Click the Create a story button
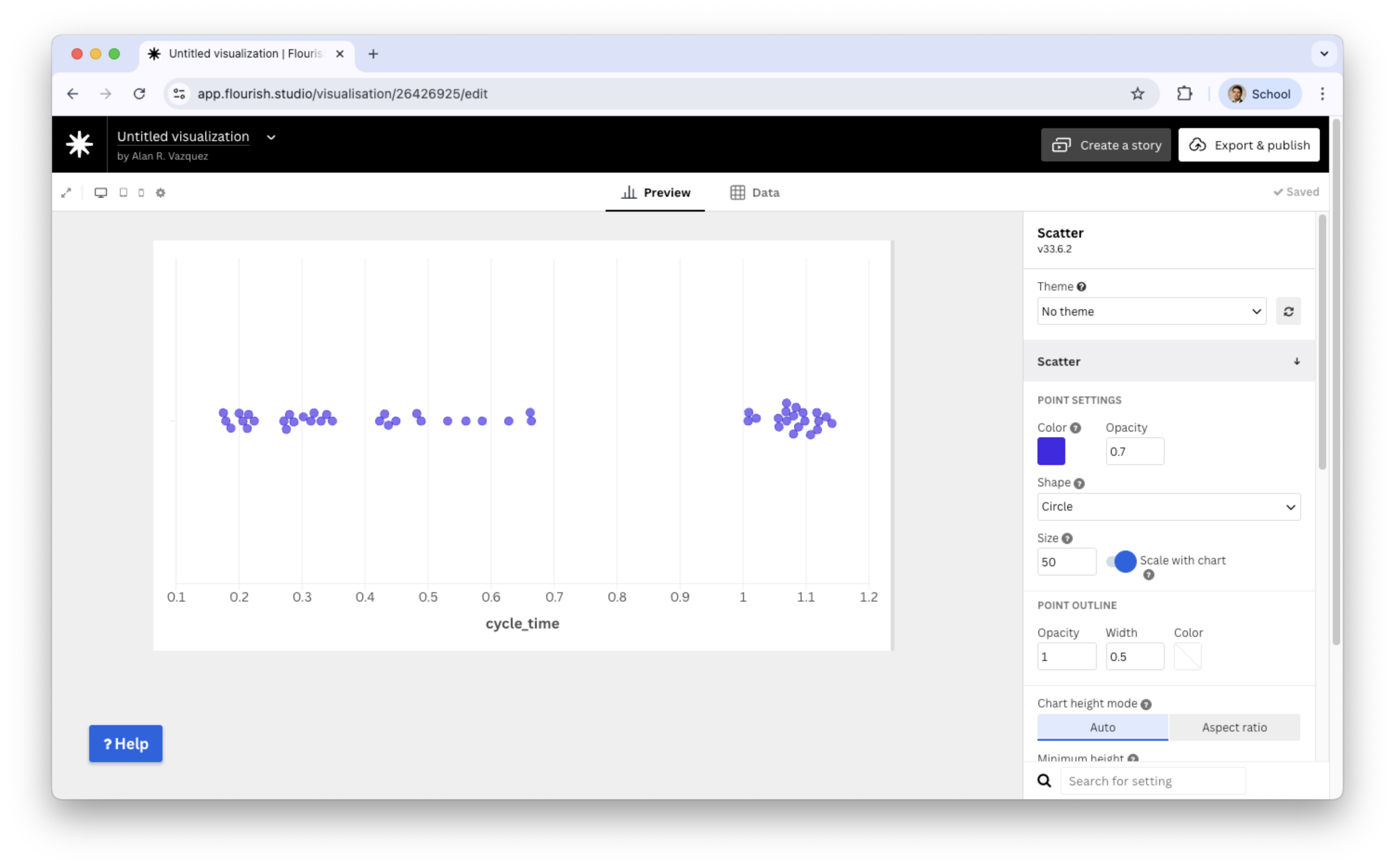The height and width of the screenshot is (868, 1395). tap(1106, 145)
